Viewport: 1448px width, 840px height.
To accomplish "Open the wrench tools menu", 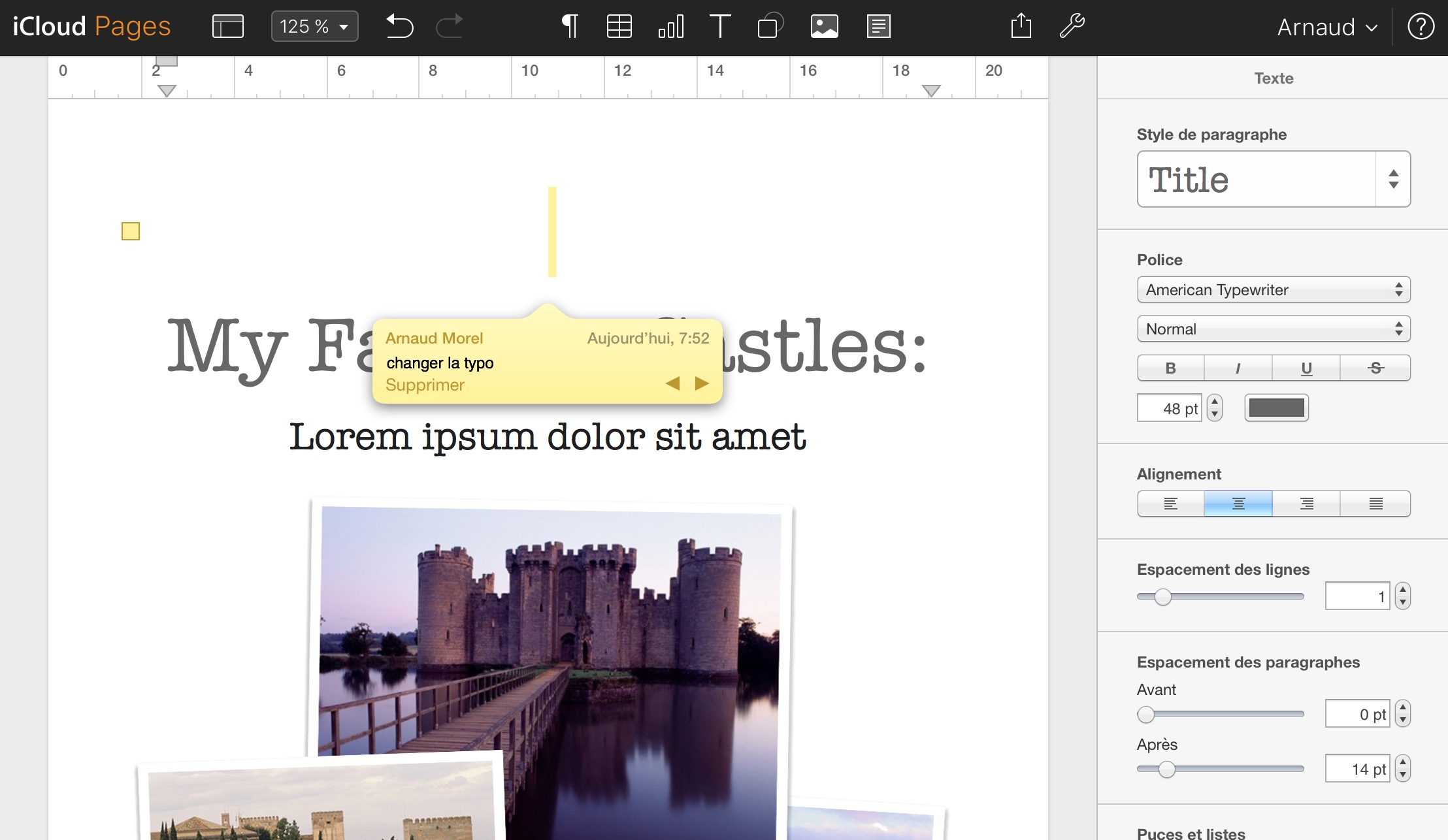I will pos(1072,27).
